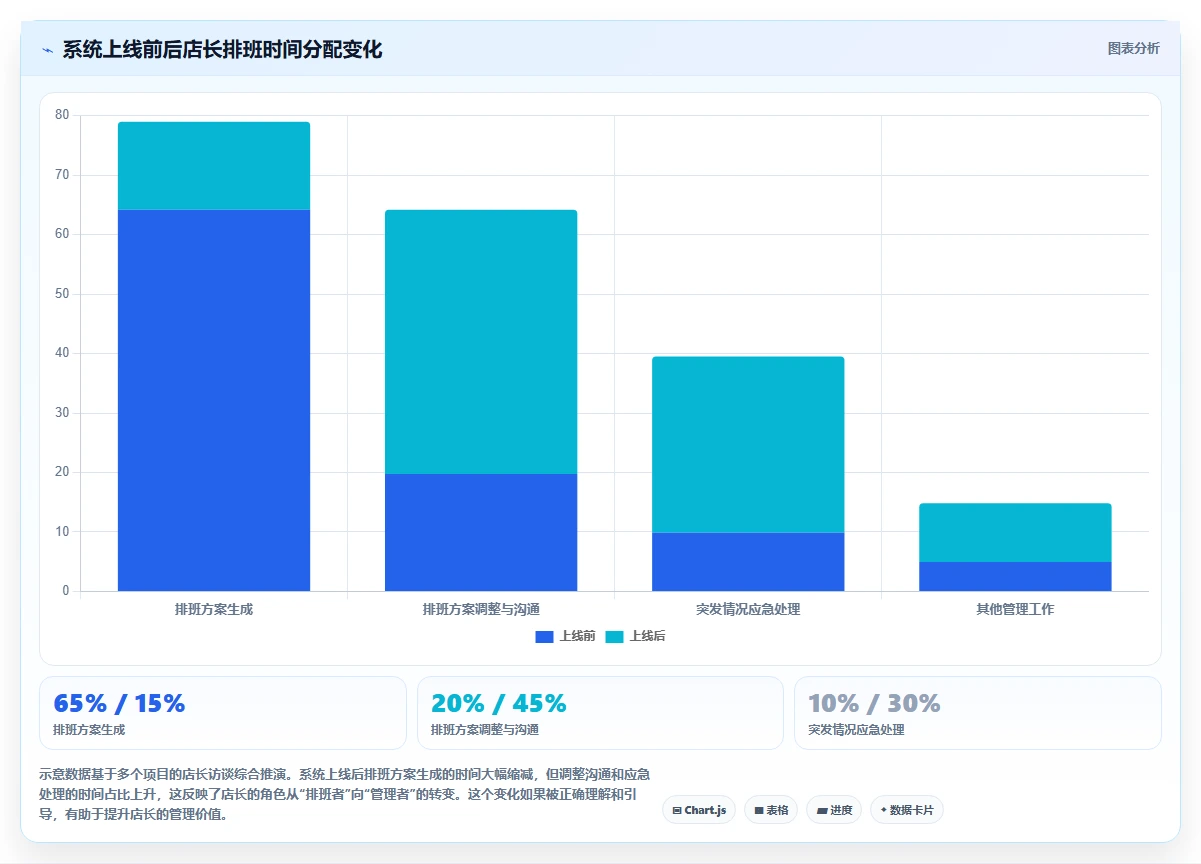Select the 进度 tag chip

click(x=834, y=810)
